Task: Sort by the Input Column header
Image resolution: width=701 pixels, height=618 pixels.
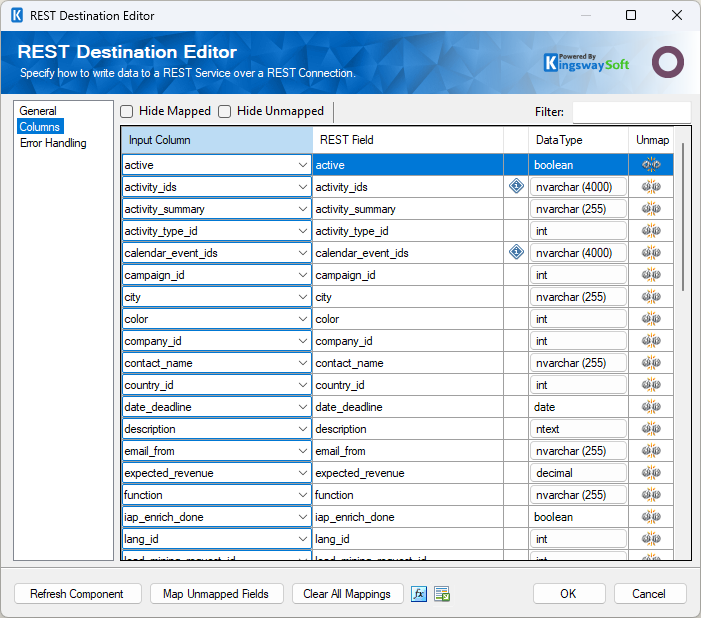Action: pos(217,140)
